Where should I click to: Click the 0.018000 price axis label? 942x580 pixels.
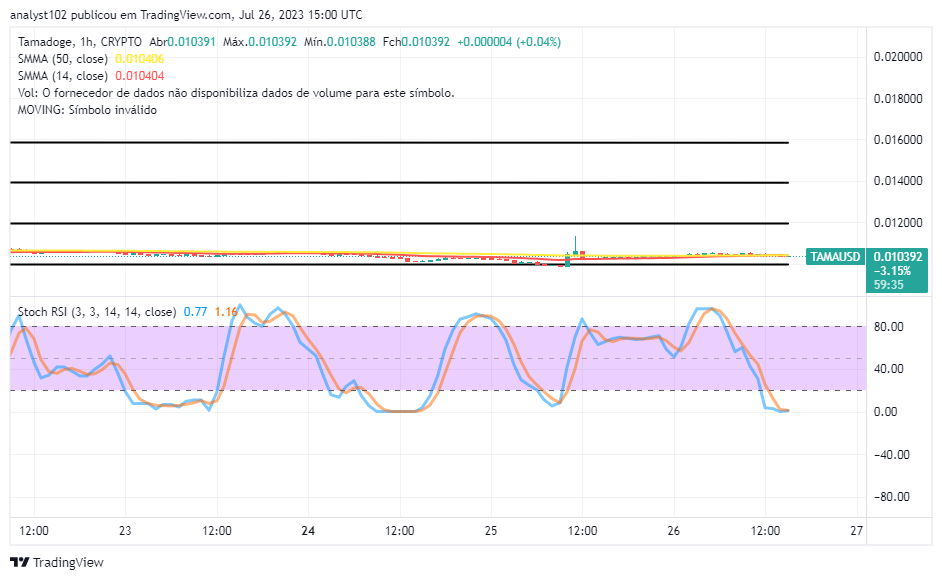898,99
